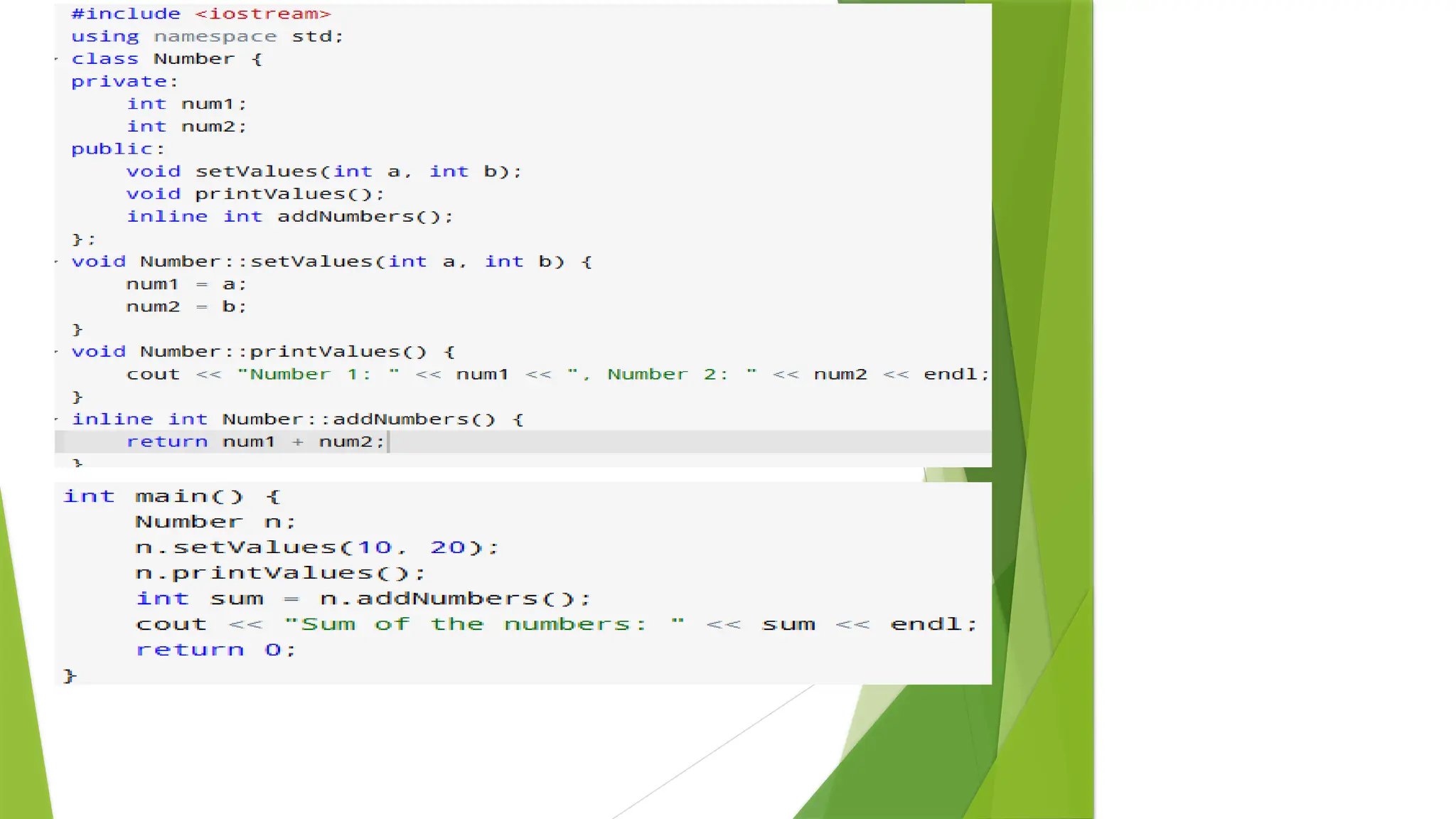This screenshot has width=1456, height=819.
Task: Click the 'private:' access specifier
Action: [x=124, y=82]
